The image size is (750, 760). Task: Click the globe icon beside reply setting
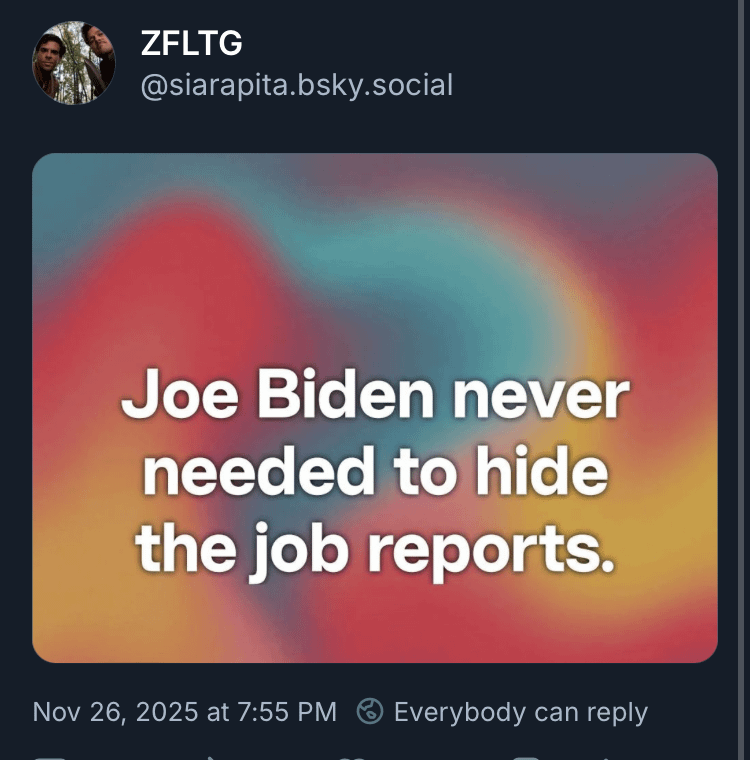[370, 711]
